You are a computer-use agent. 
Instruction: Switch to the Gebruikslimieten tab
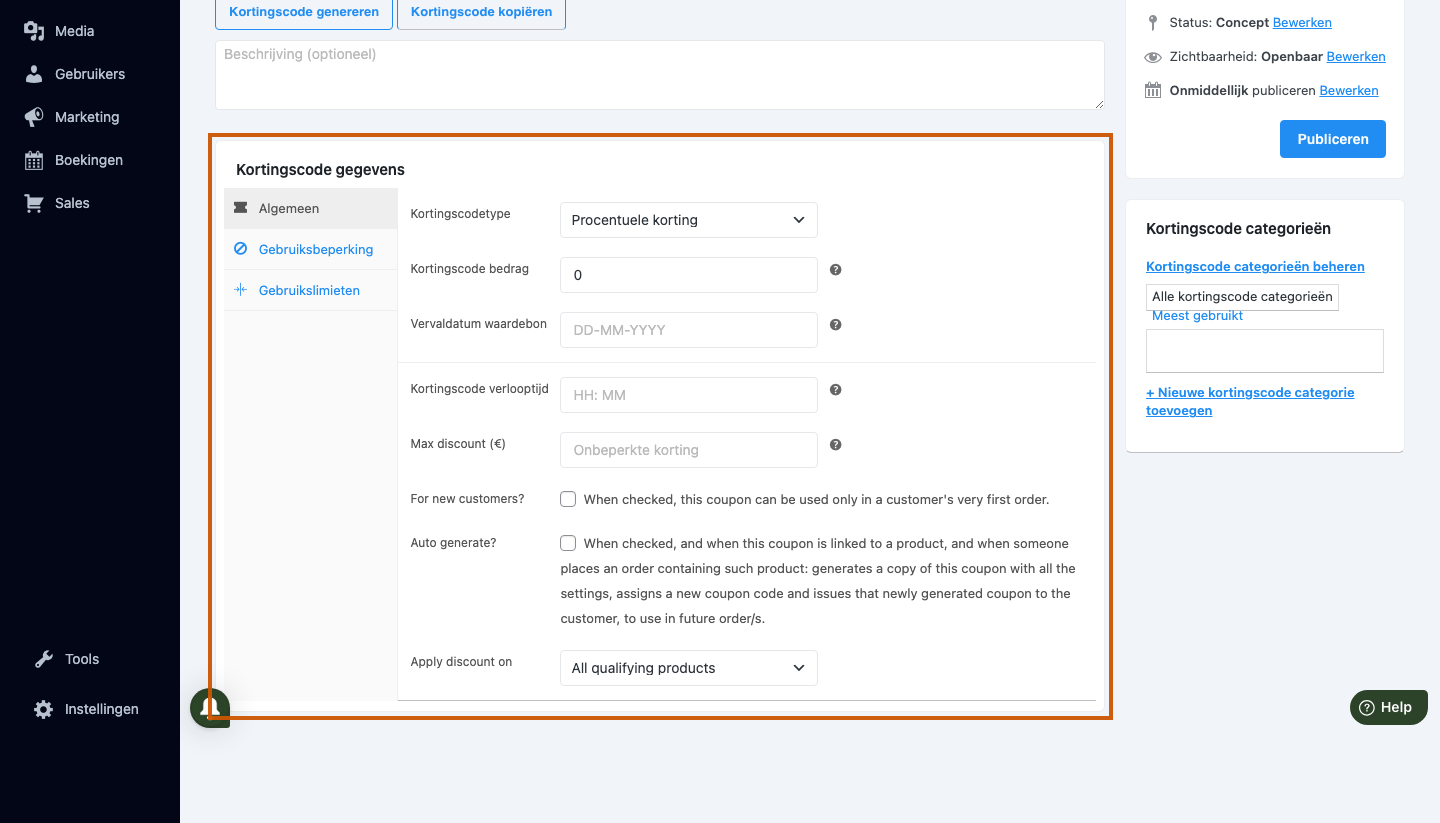pos(311,290)
